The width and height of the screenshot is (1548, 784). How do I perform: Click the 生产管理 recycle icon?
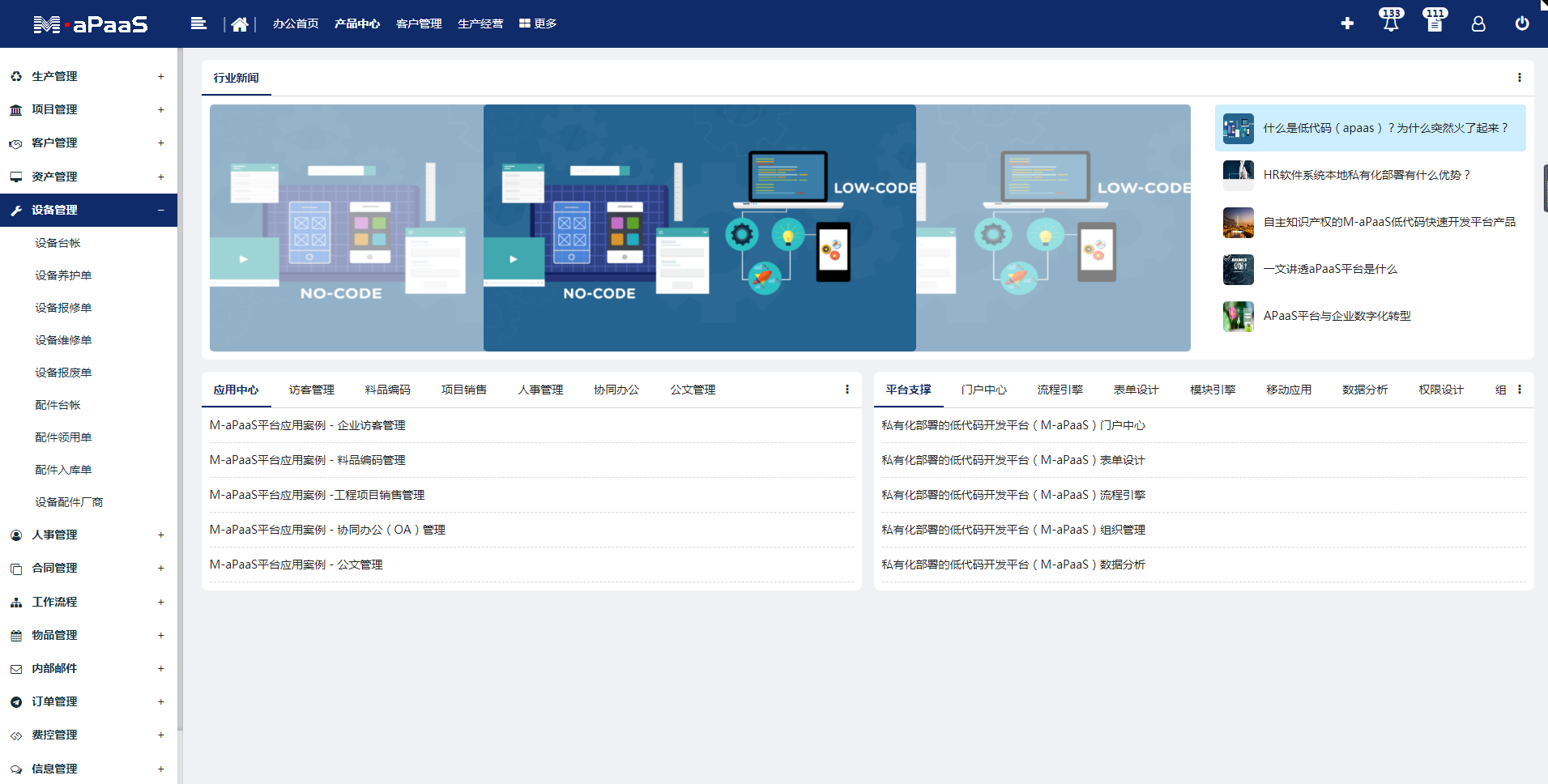(16, 76)
